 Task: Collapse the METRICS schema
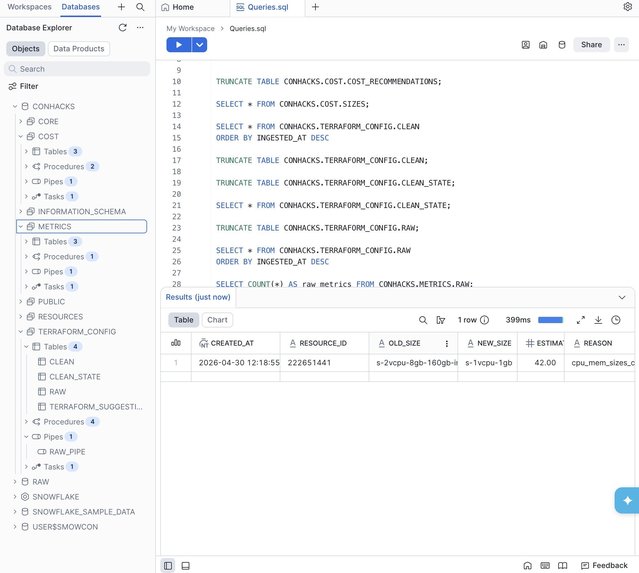[20, 227]
